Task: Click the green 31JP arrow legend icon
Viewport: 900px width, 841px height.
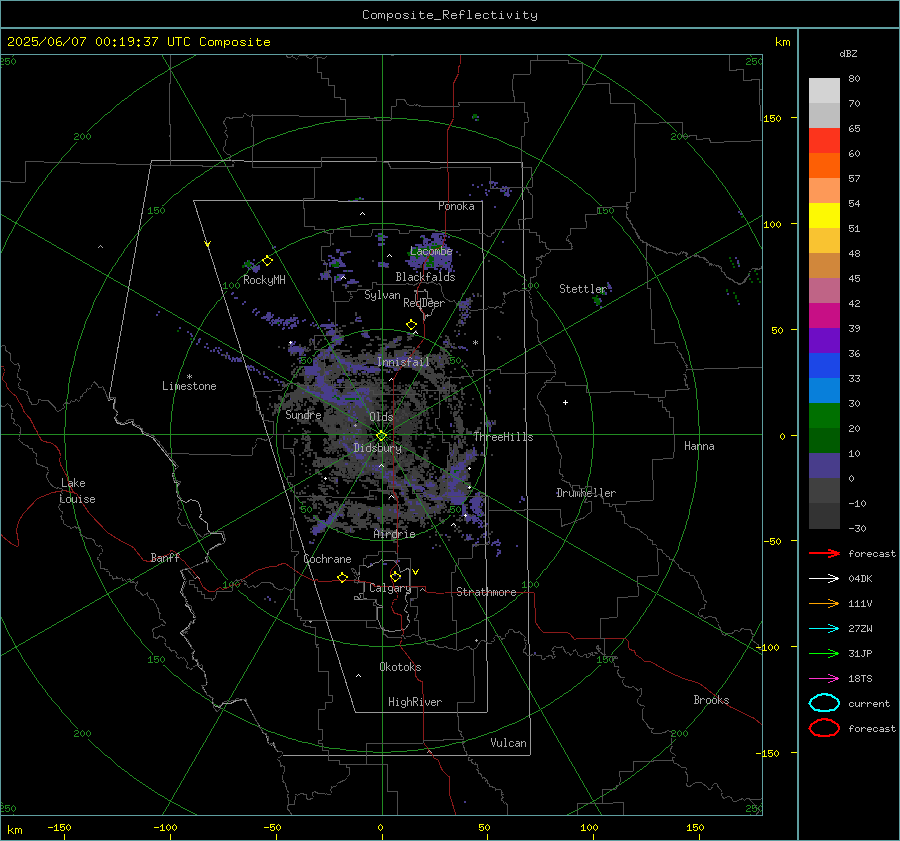Action: [824, 653]
